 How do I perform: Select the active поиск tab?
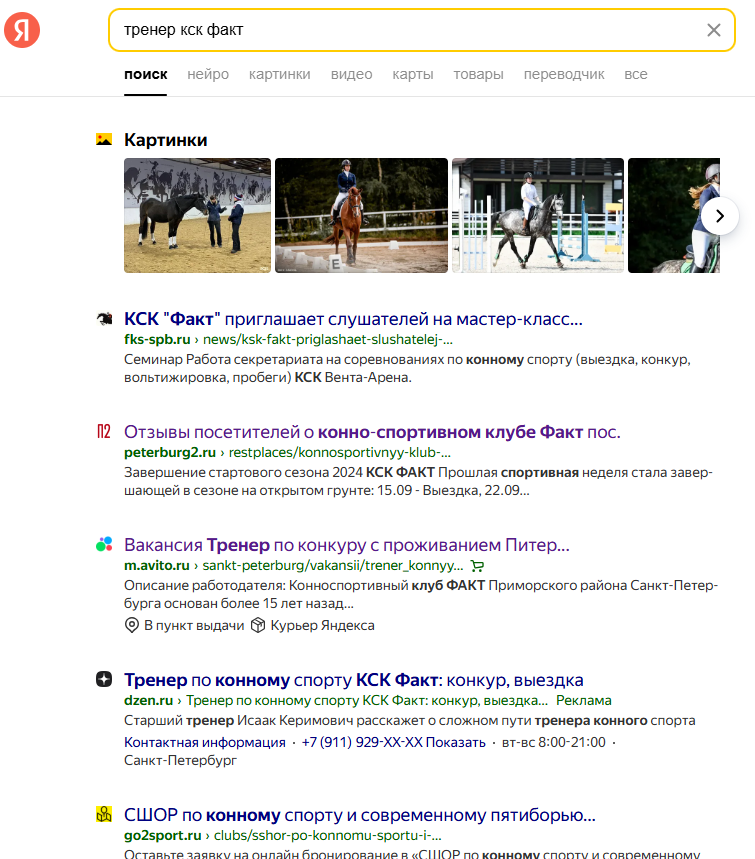pyautogui.click(x=145, y=74)
